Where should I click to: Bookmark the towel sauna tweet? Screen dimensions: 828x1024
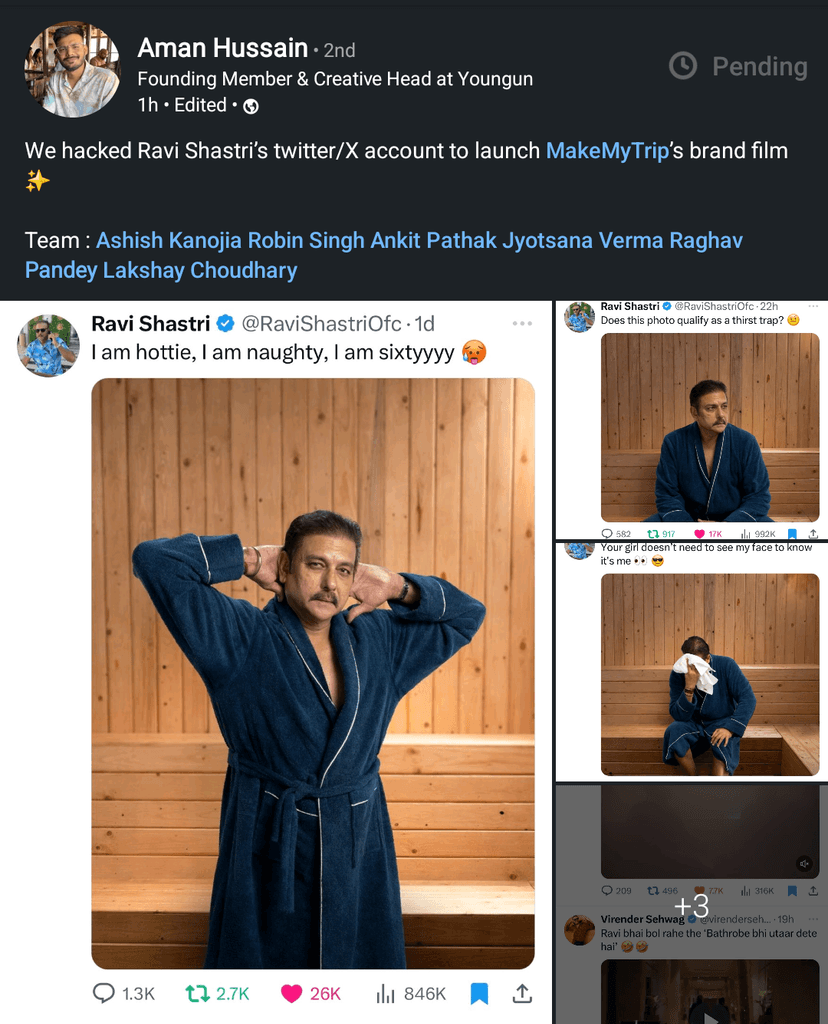click(x=792, y=890)
